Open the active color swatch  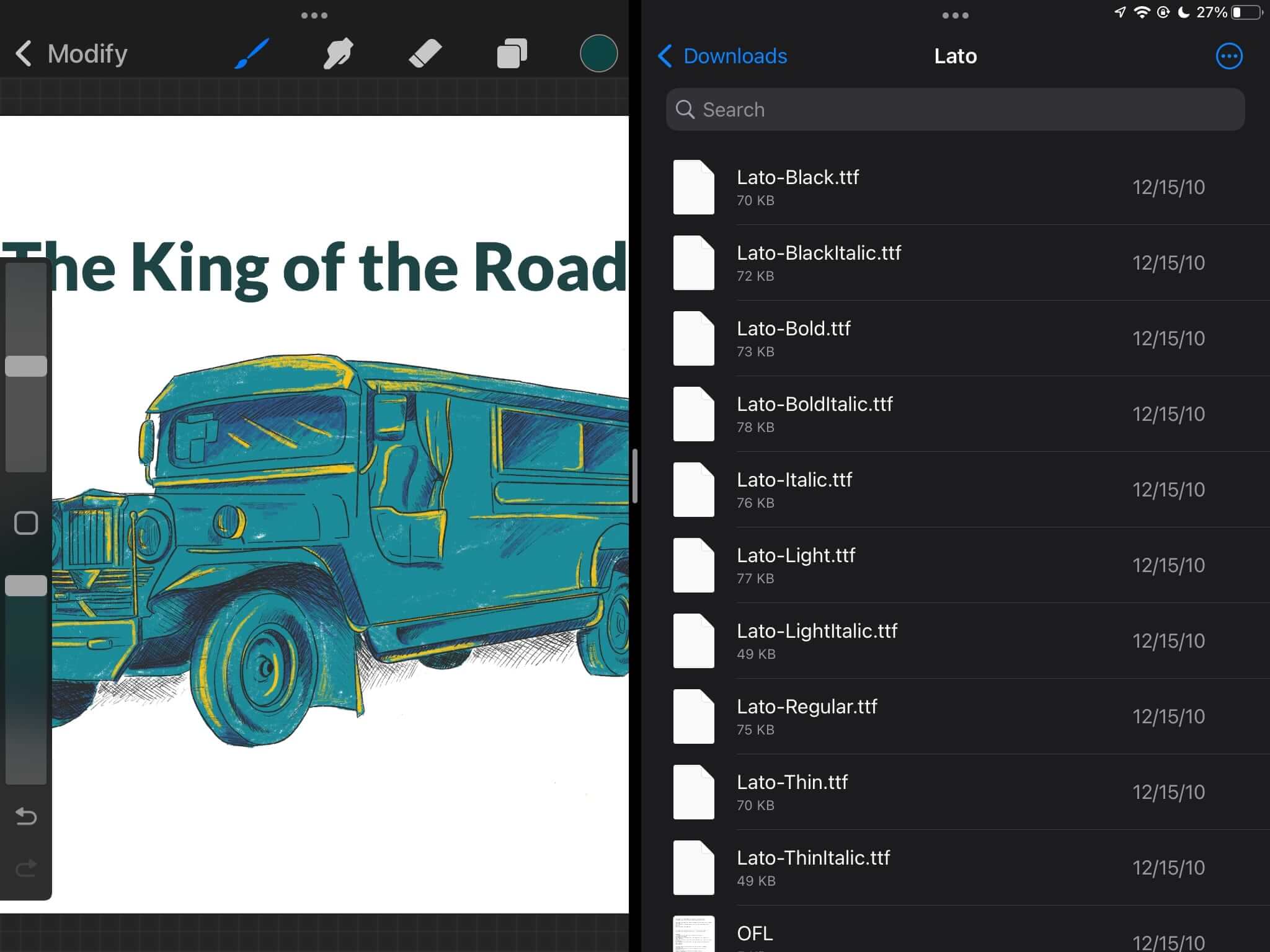[x=598, y=54]
